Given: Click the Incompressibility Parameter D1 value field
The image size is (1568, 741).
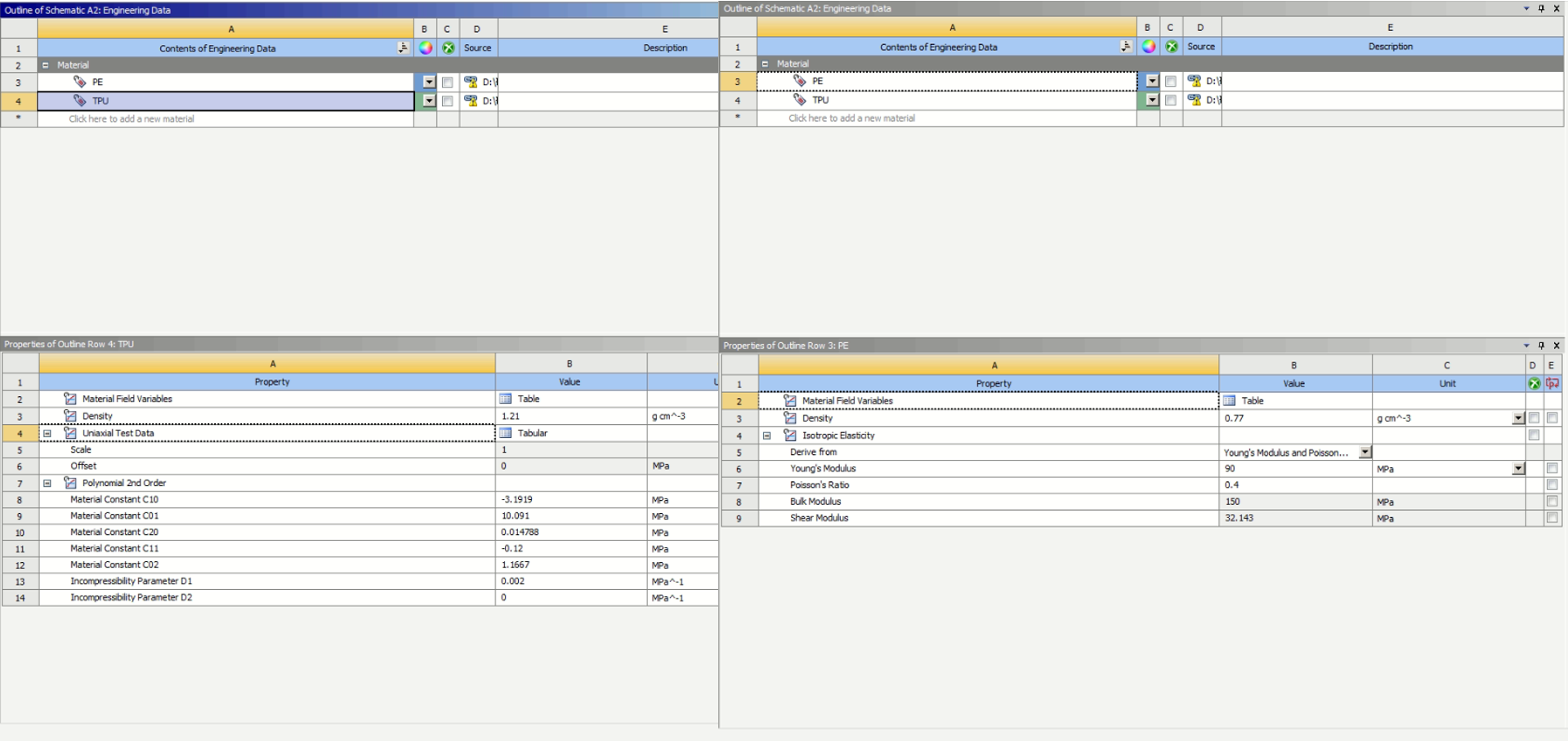Looking at the screenshot, I should click(570, 581).
